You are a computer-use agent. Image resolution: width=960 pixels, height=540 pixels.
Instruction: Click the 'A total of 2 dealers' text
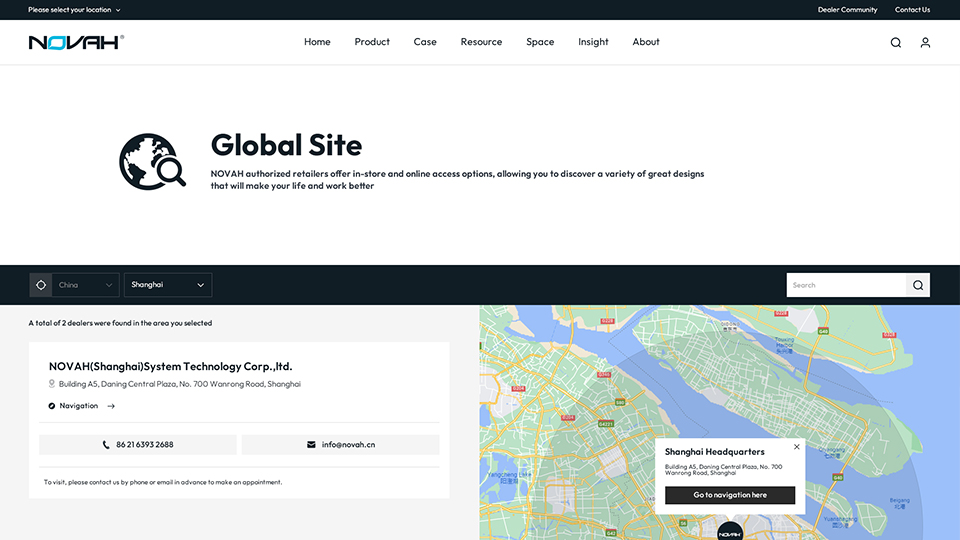tap(120, 323)
